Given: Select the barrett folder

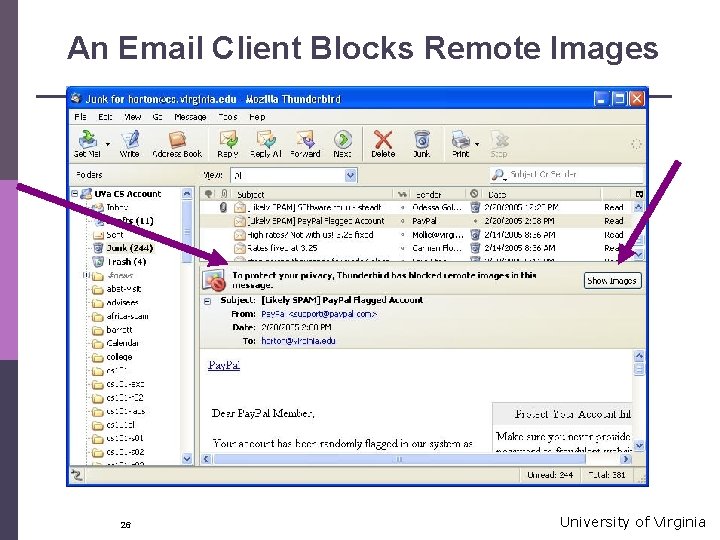Looking at the screenshot, I should coord(119,330).
